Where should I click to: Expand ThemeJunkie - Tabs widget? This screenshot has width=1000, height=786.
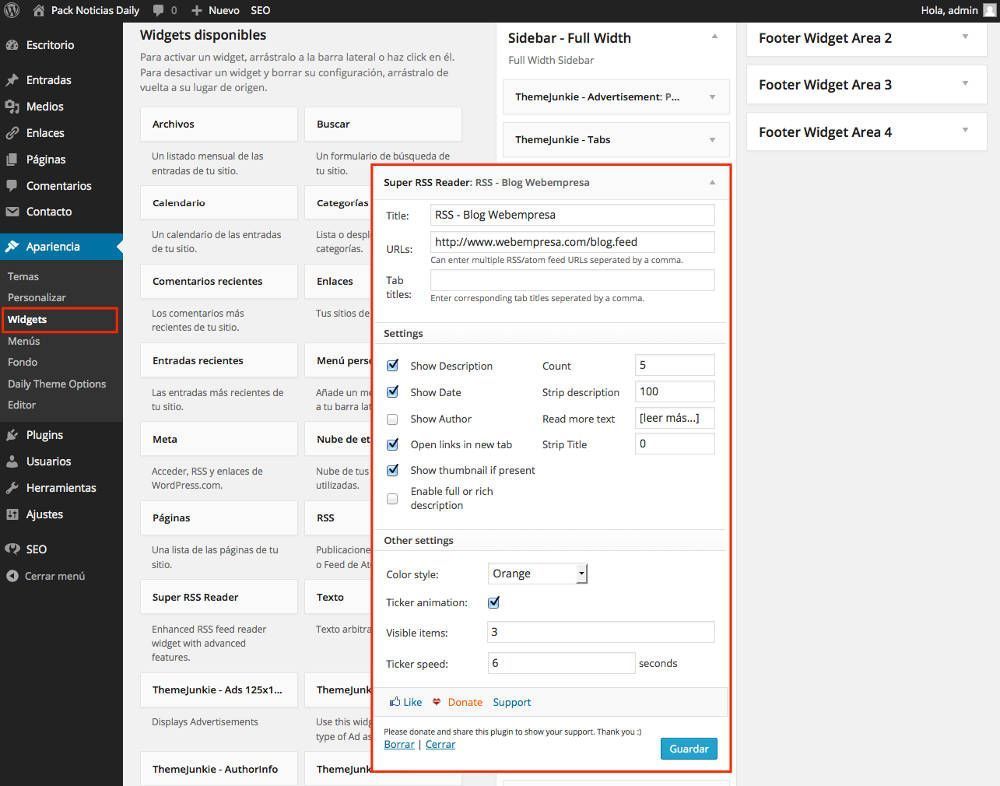(x=712, y=140)
